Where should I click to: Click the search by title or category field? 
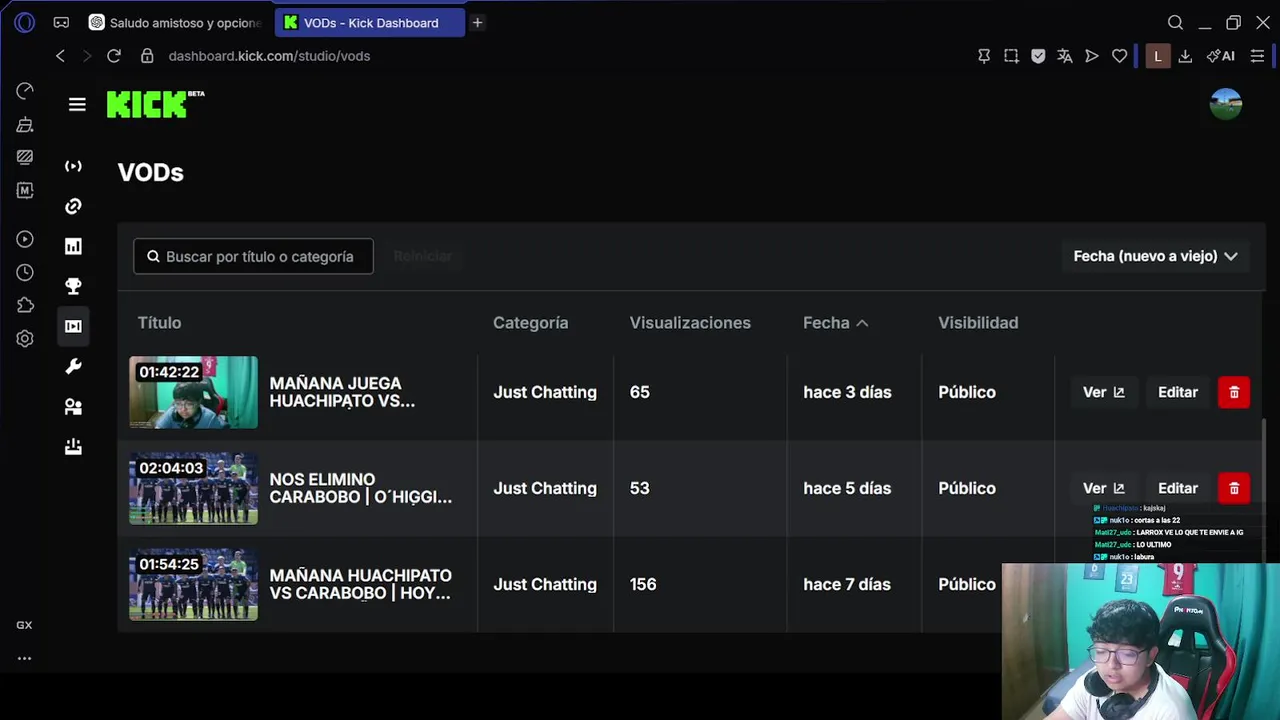coord(254,256)
